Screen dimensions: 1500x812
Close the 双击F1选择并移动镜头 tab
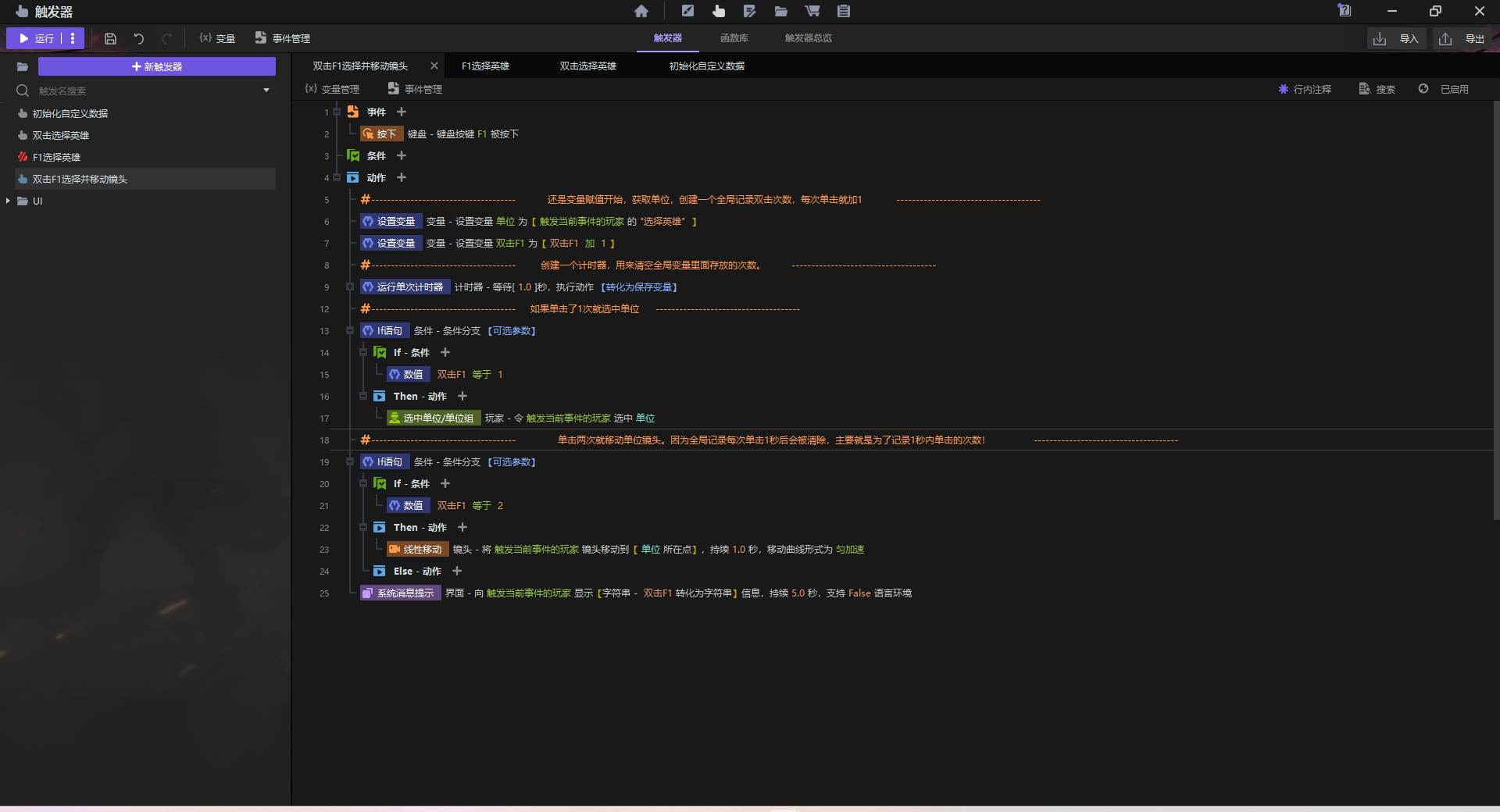click(x=434, y=66)
